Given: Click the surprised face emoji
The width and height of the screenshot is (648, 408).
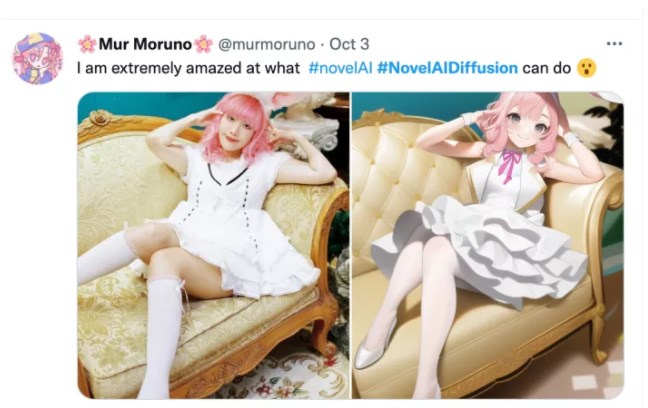Looking at the screenshot, I should [x=587, y=68].
